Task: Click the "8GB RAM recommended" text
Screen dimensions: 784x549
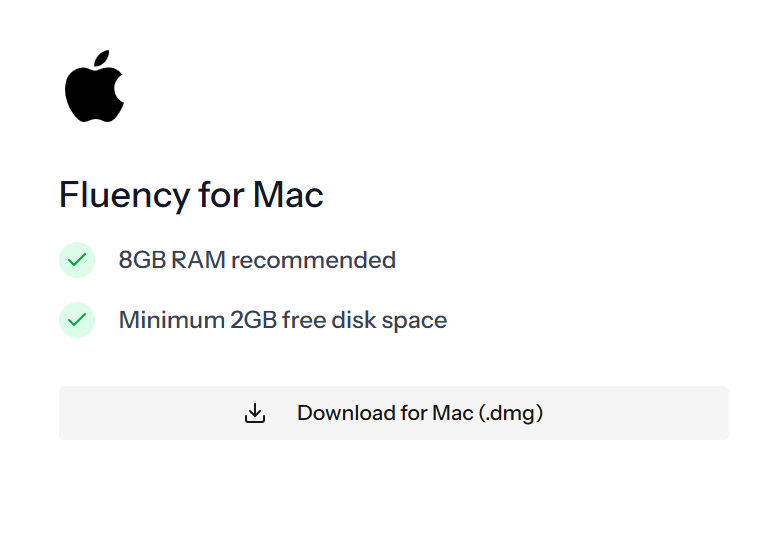Action: pos(257,260)
